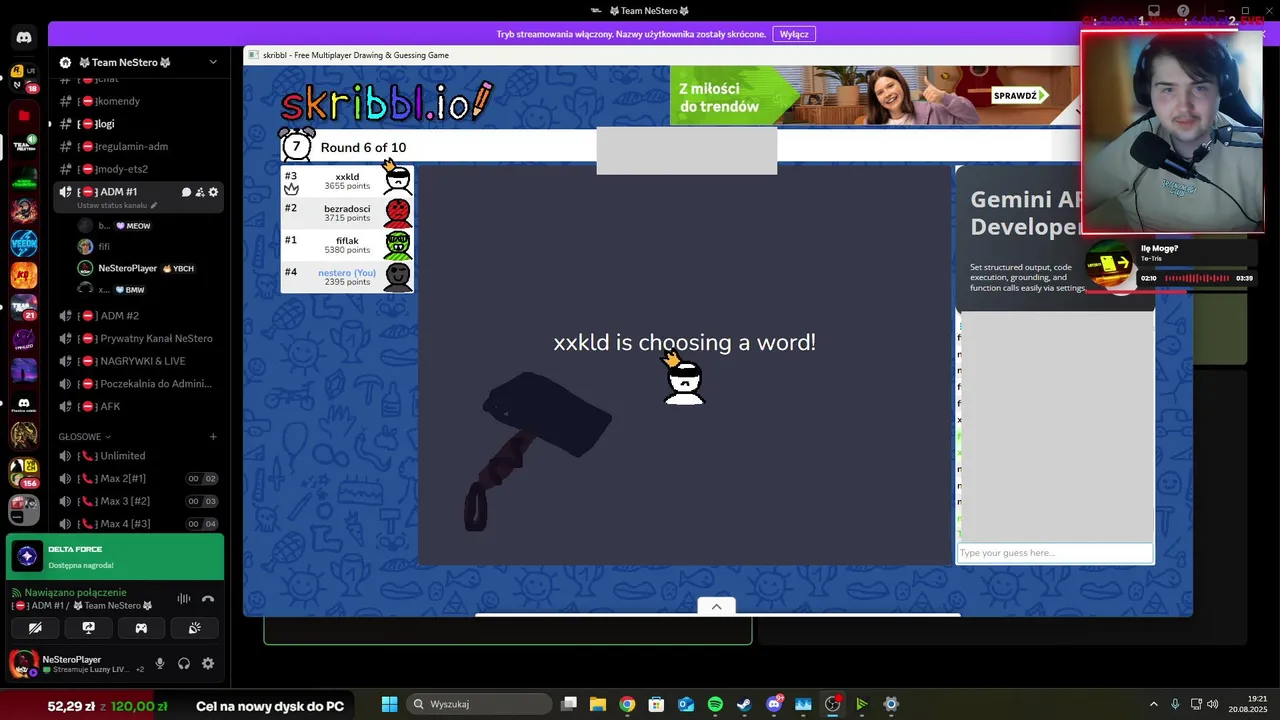Open the regulamin-adm channel

[x=138, y=146]
